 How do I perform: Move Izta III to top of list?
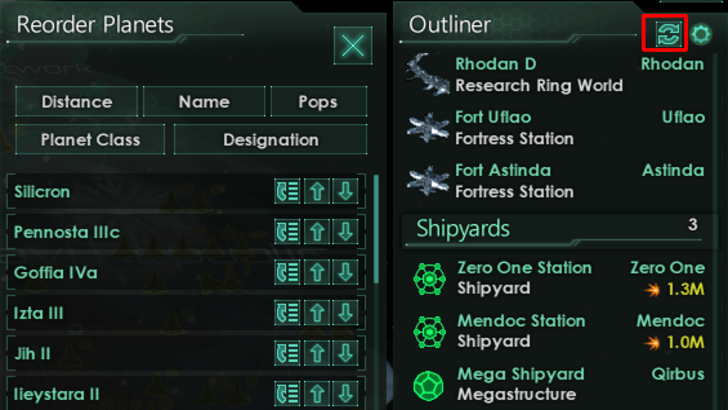point(288,313)
